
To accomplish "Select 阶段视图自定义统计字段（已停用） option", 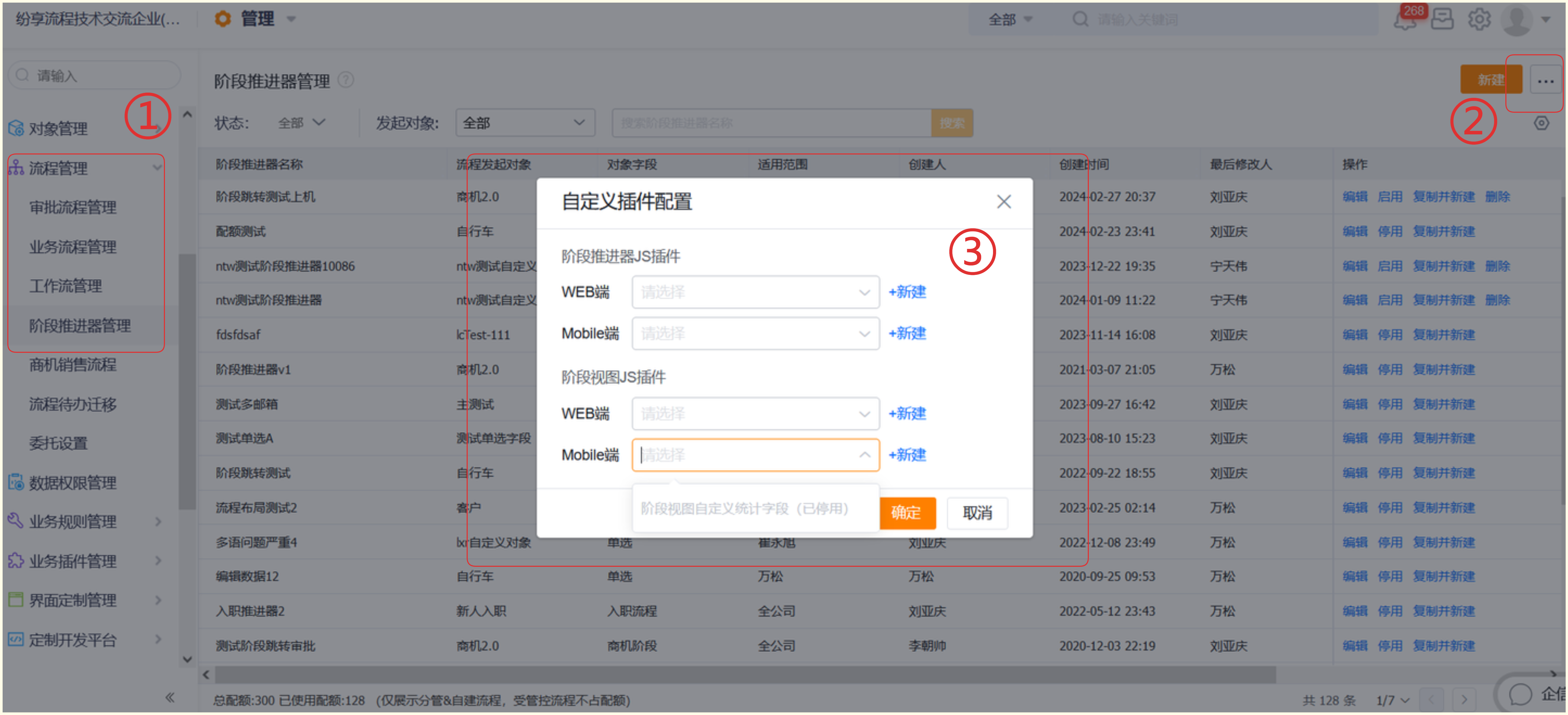I will coord(755,508).
